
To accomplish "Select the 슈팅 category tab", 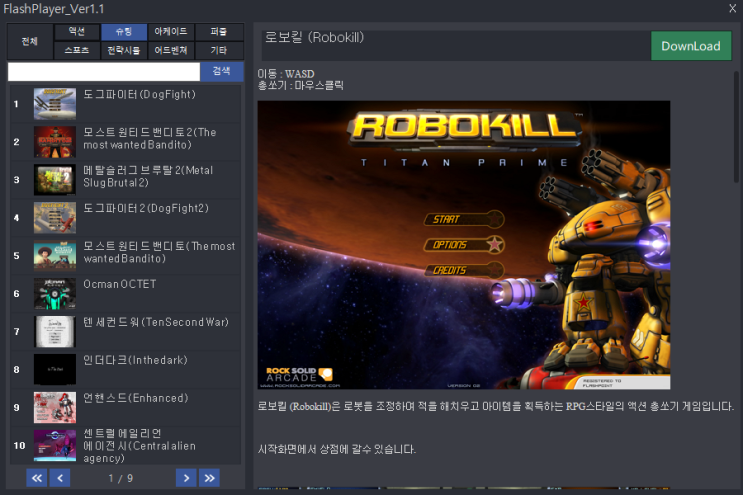I will (124, 32).
